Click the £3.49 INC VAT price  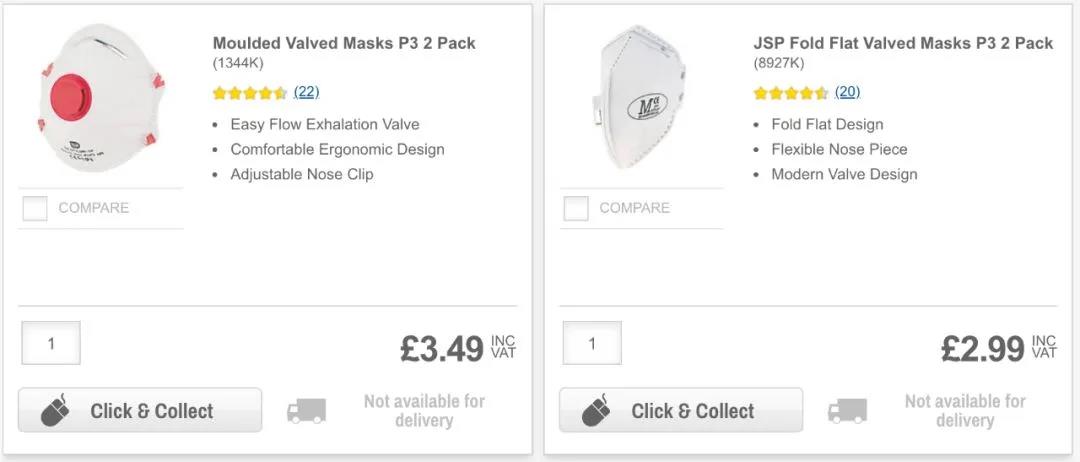457,348
